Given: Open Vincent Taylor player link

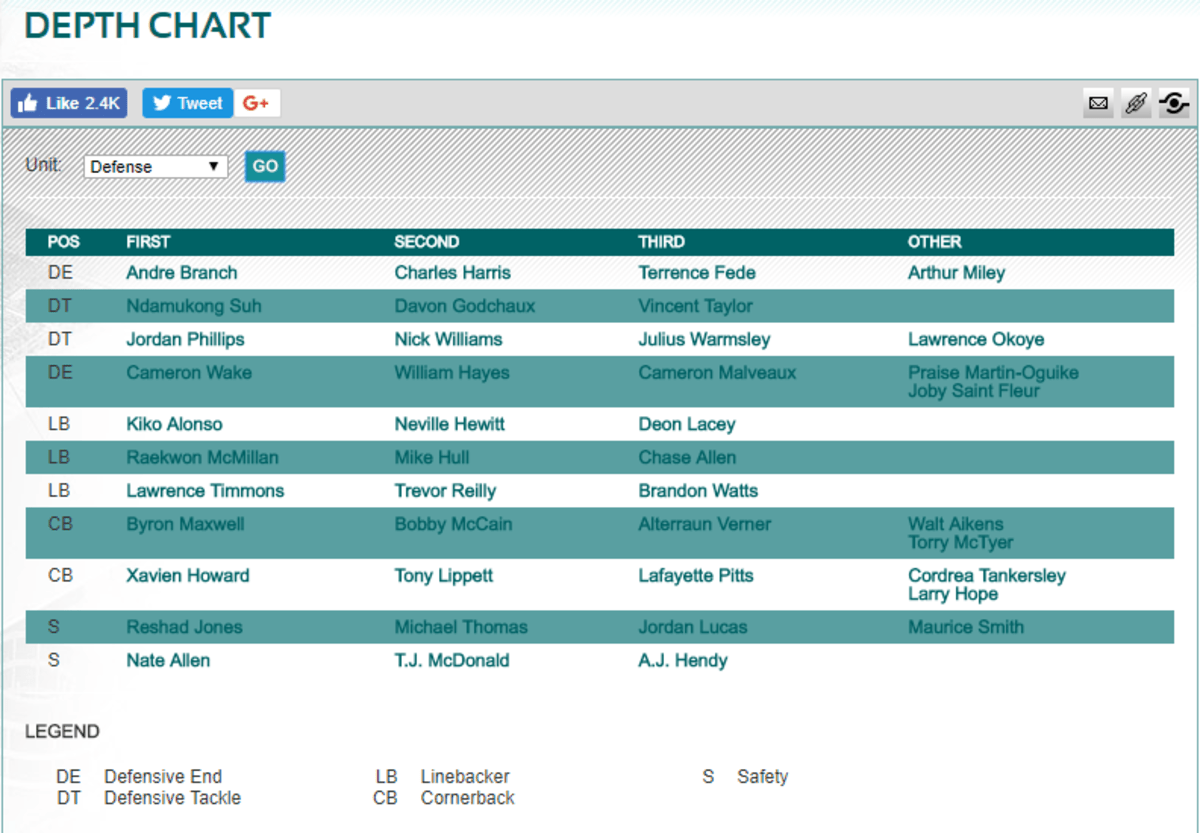Looking at the screenshot, I should click(x=696, y=306).
